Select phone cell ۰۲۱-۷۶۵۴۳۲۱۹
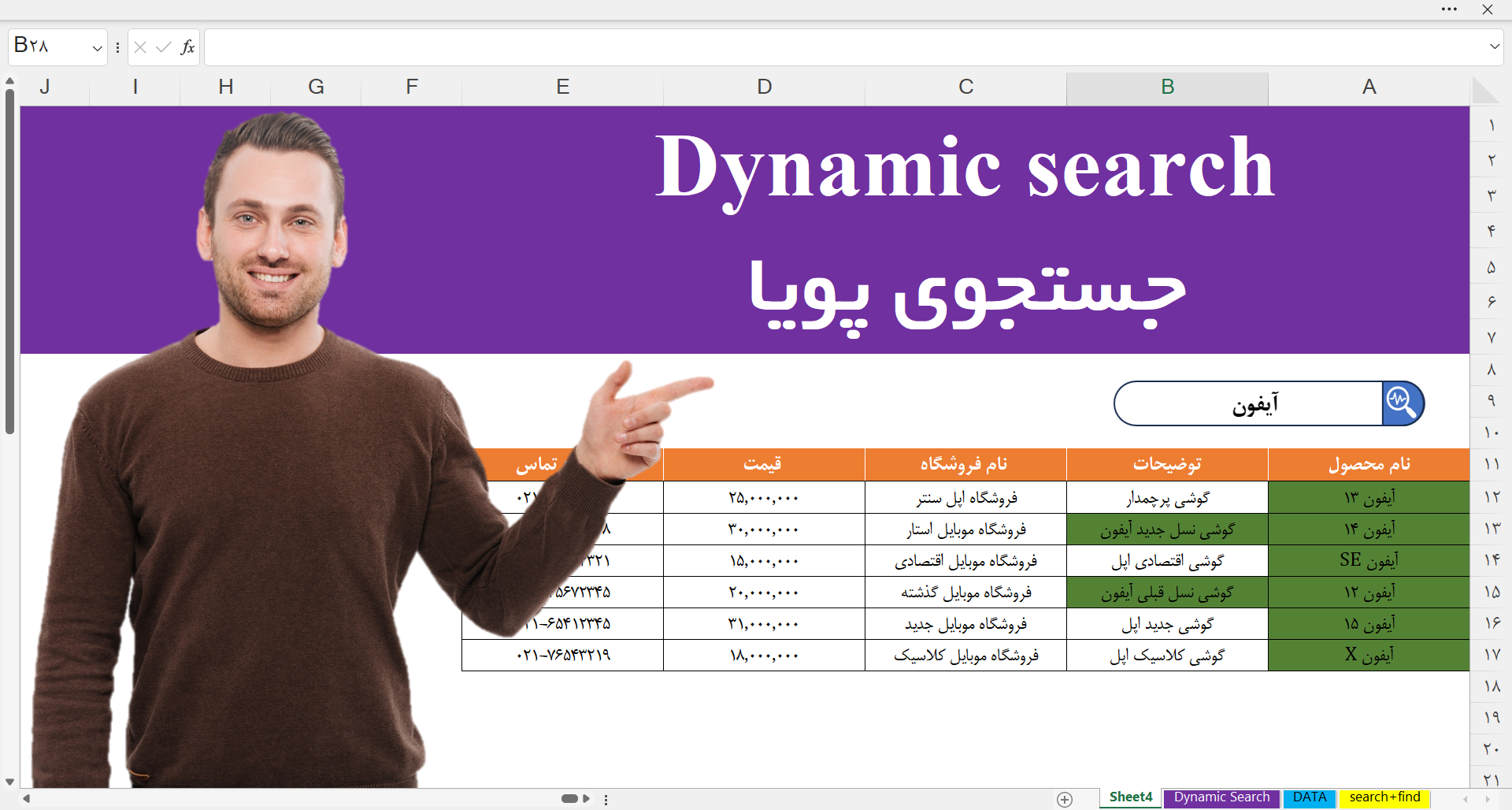 pos(562,655)
